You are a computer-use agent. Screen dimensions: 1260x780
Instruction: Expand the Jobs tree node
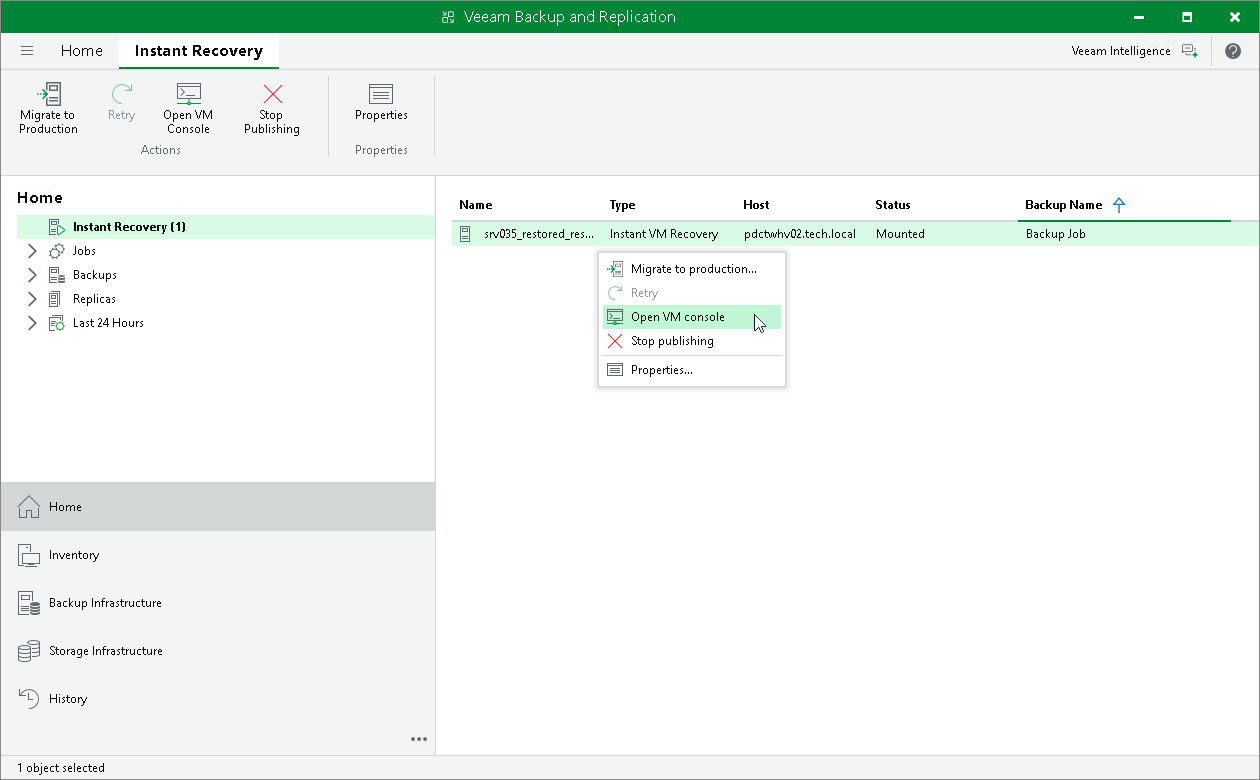31,251
